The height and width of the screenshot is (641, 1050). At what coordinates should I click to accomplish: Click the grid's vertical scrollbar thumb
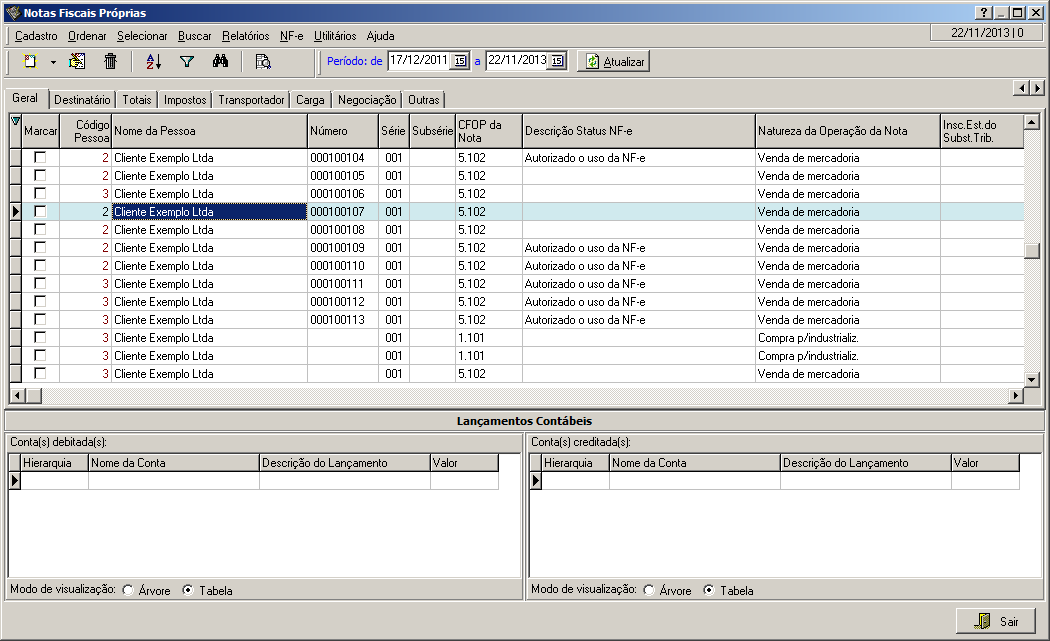[1032, 251]
